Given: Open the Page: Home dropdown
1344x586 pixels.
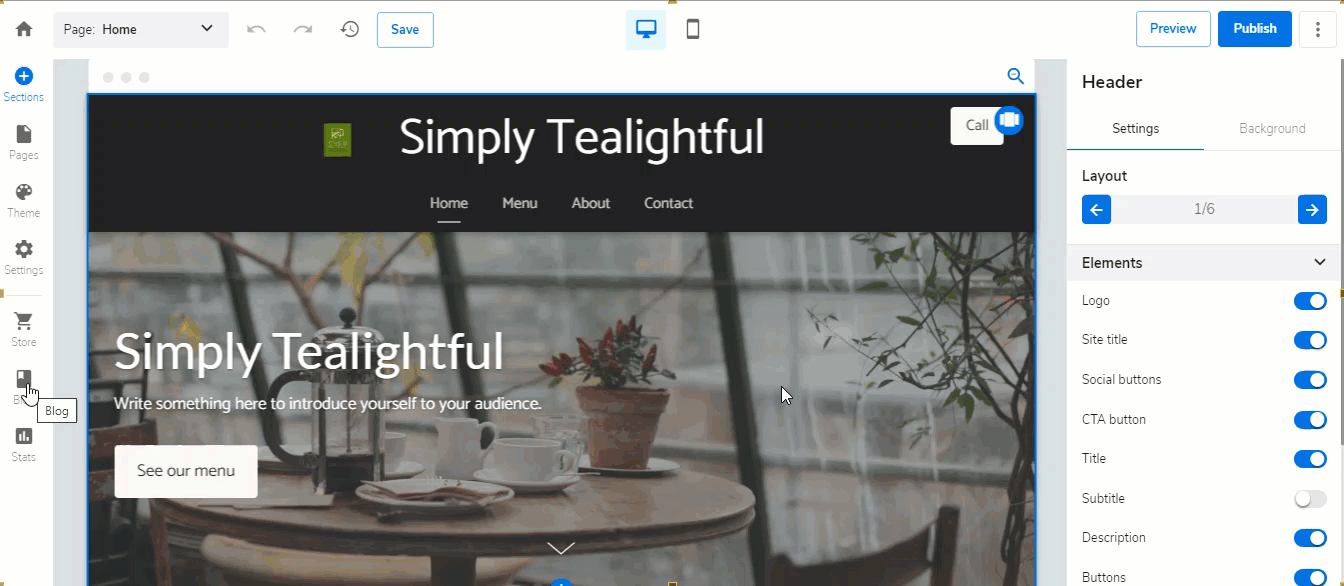Looking at the screenshot, I should pos(141,29).
